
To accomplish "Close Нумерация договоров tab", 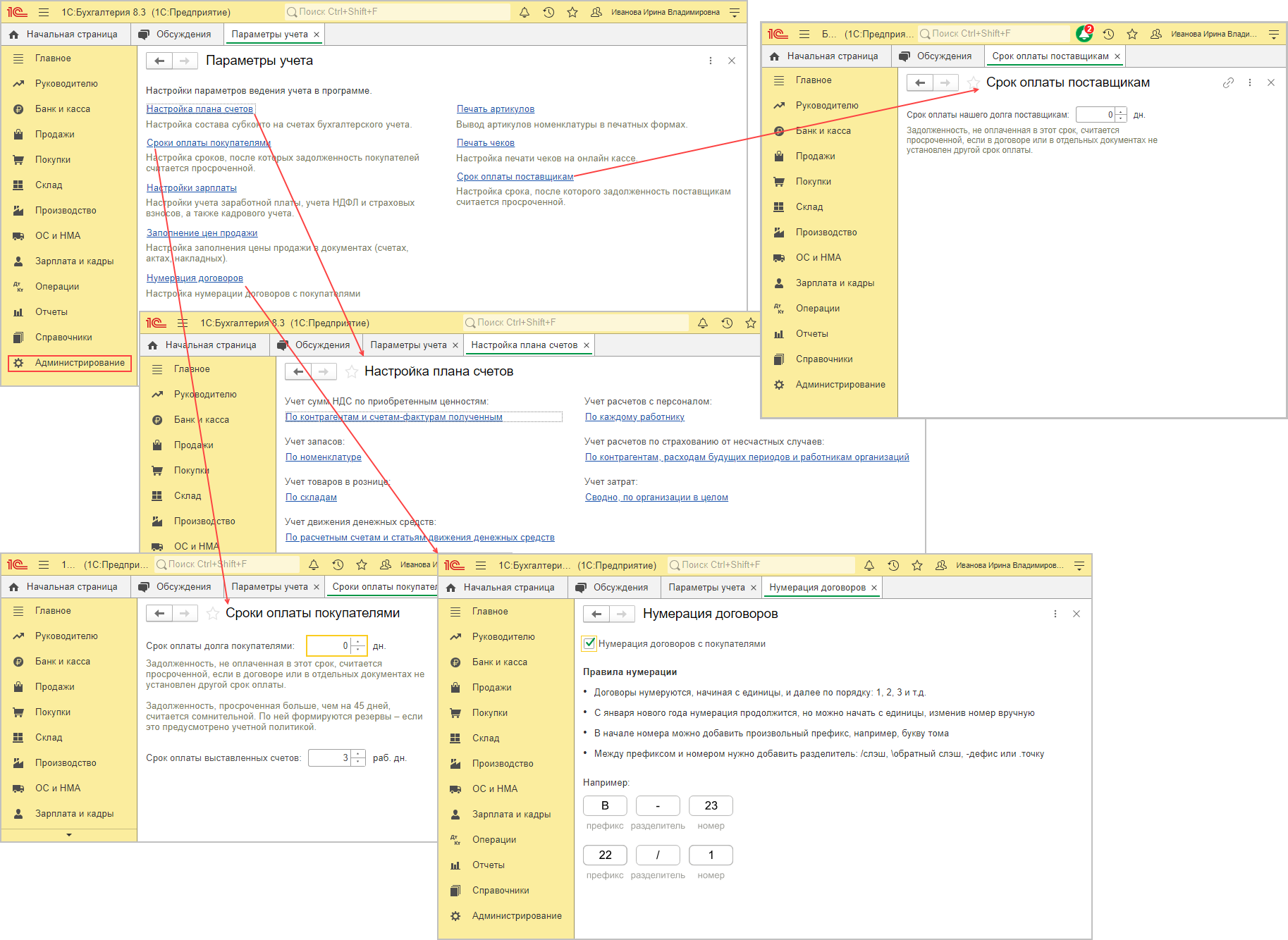I will (x=874, y=588).
